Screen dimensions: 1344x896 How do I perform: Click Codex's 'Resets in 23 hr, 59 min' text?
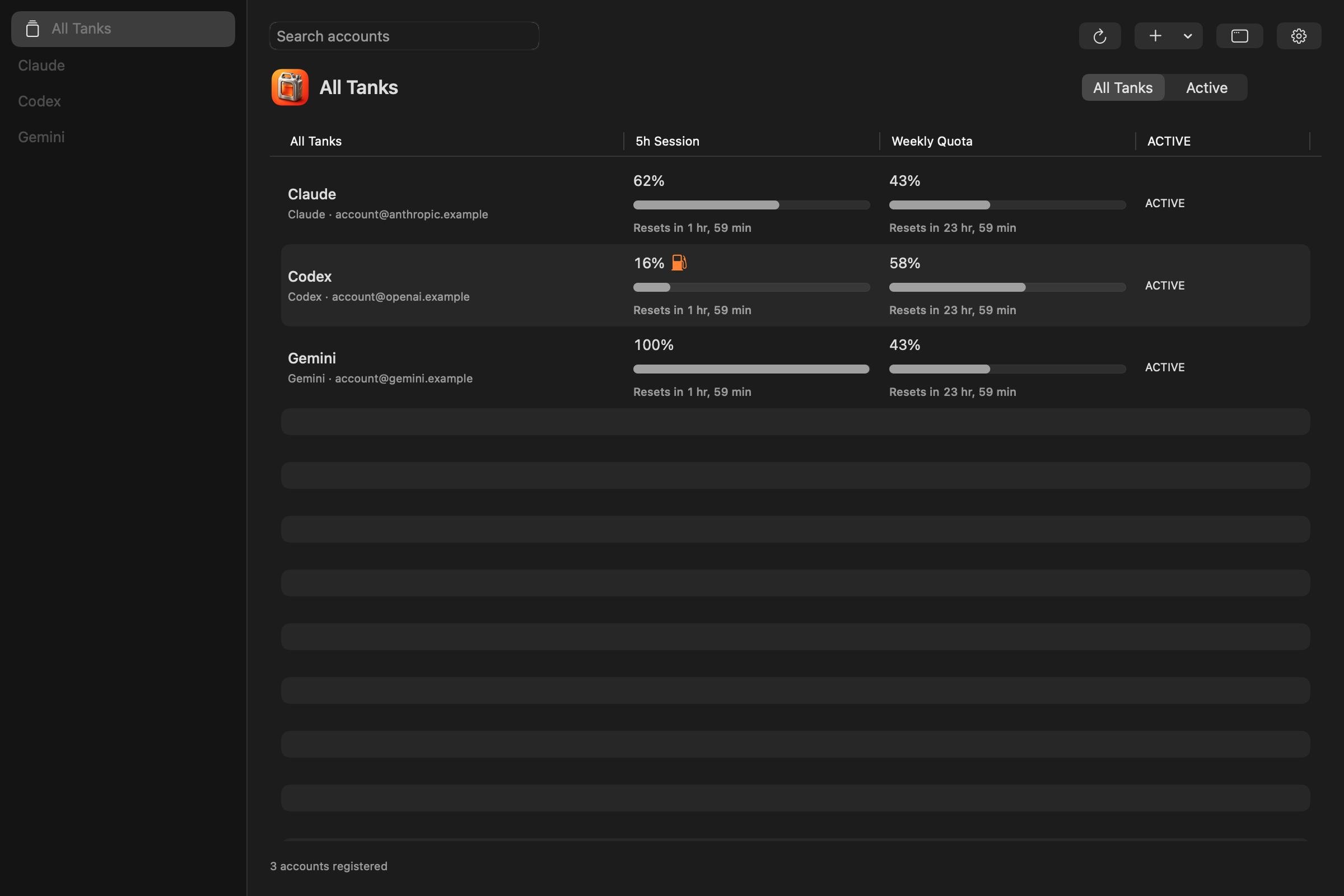click(x=953, y=310)
